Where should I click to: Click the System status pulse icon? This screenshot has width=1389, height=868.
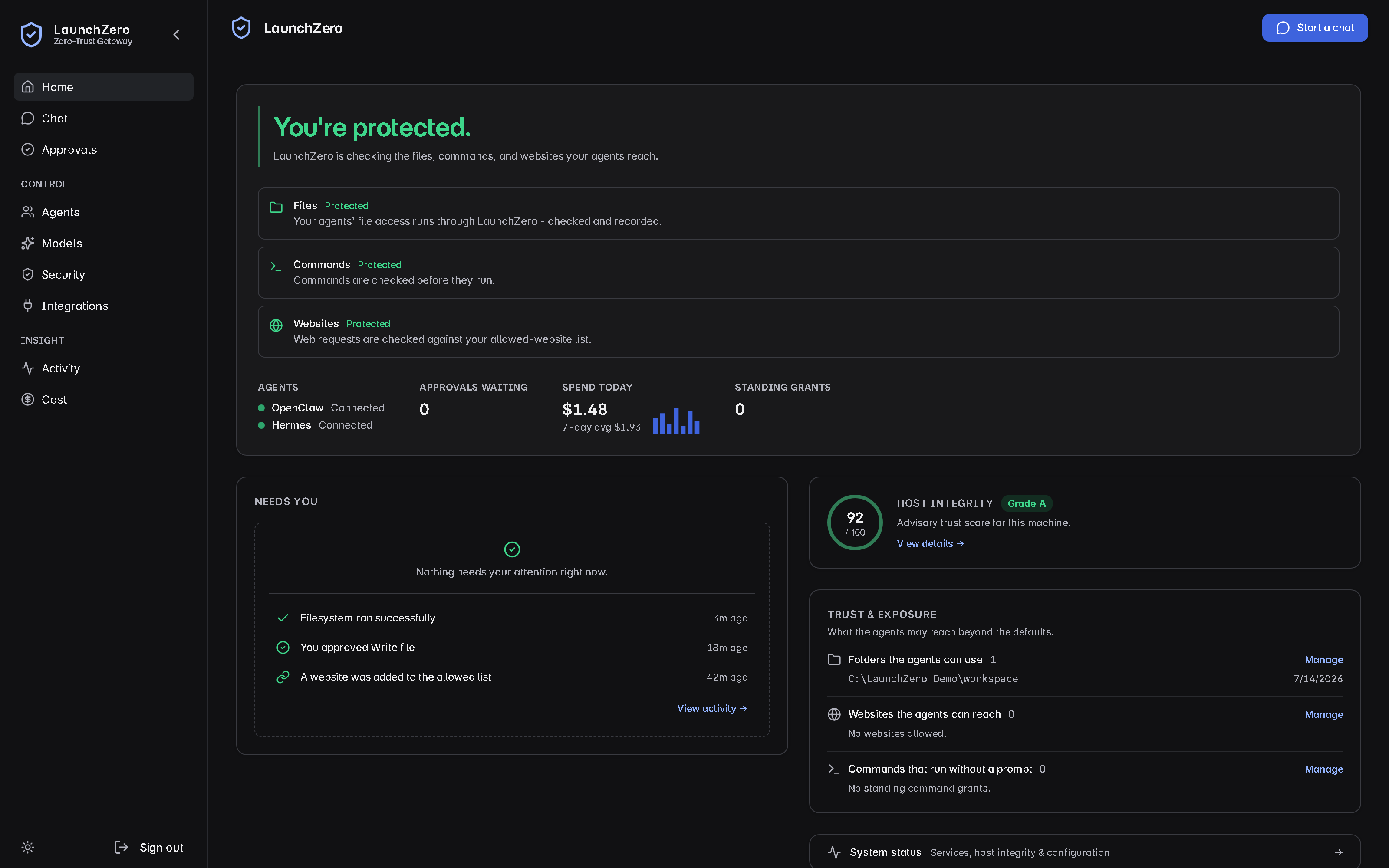(834, 852)
